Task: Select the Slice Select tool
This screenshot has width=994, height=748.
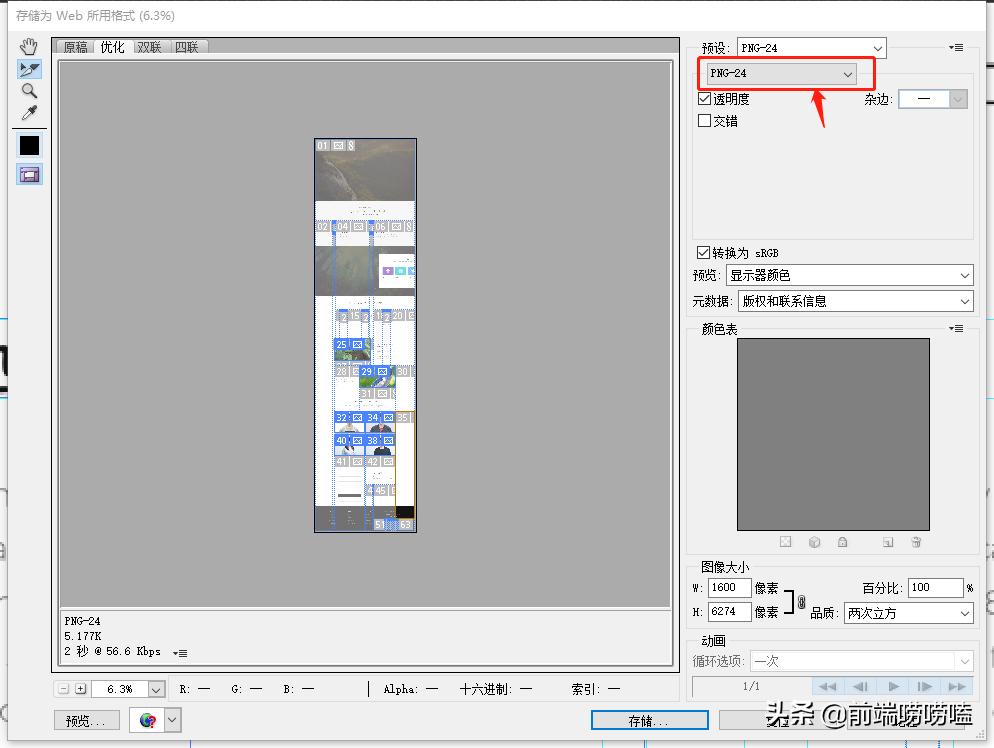Action: (29, 69)
